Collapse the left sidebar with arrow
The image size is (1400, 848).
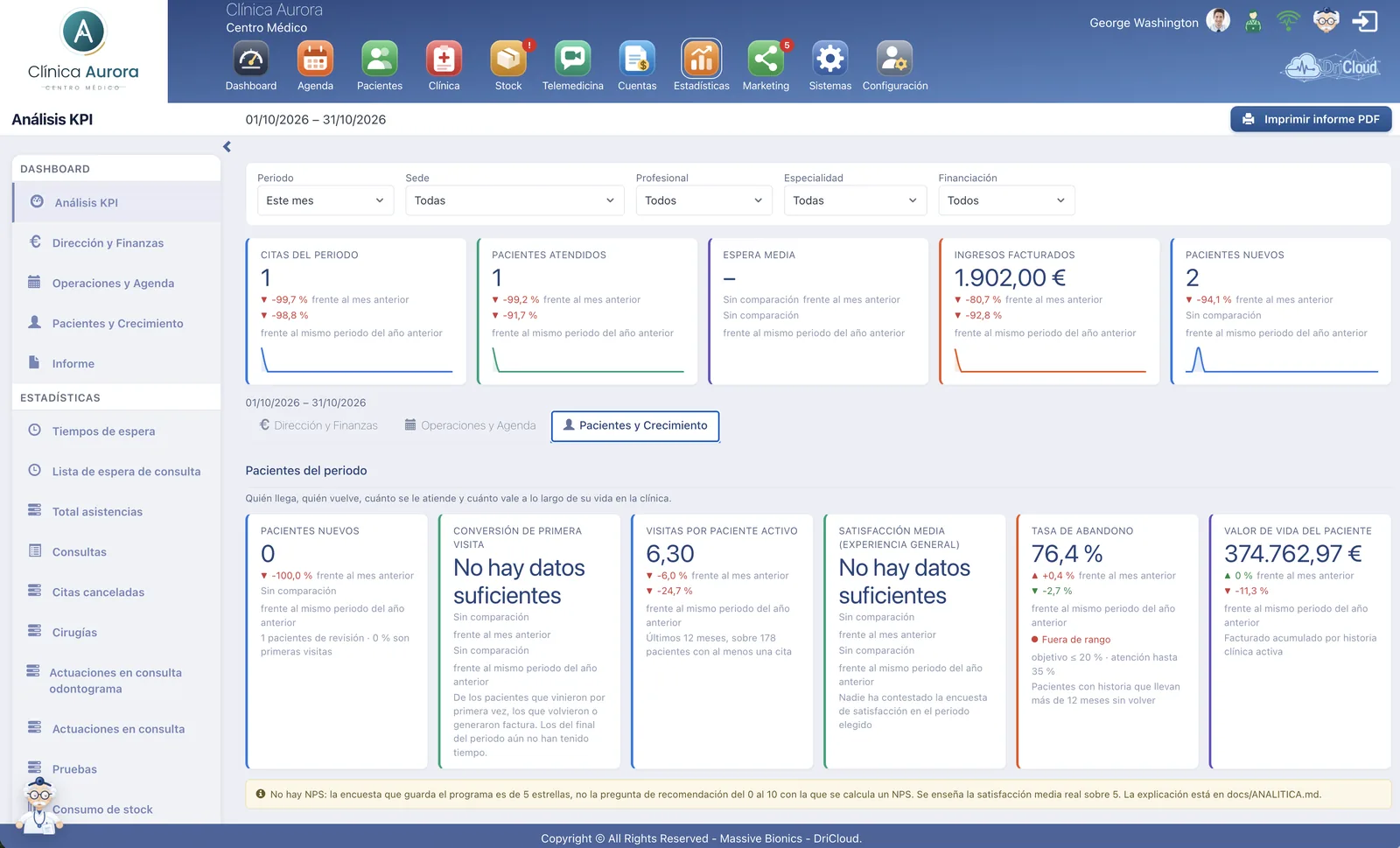pyautogui.click(x=227, y=147)
